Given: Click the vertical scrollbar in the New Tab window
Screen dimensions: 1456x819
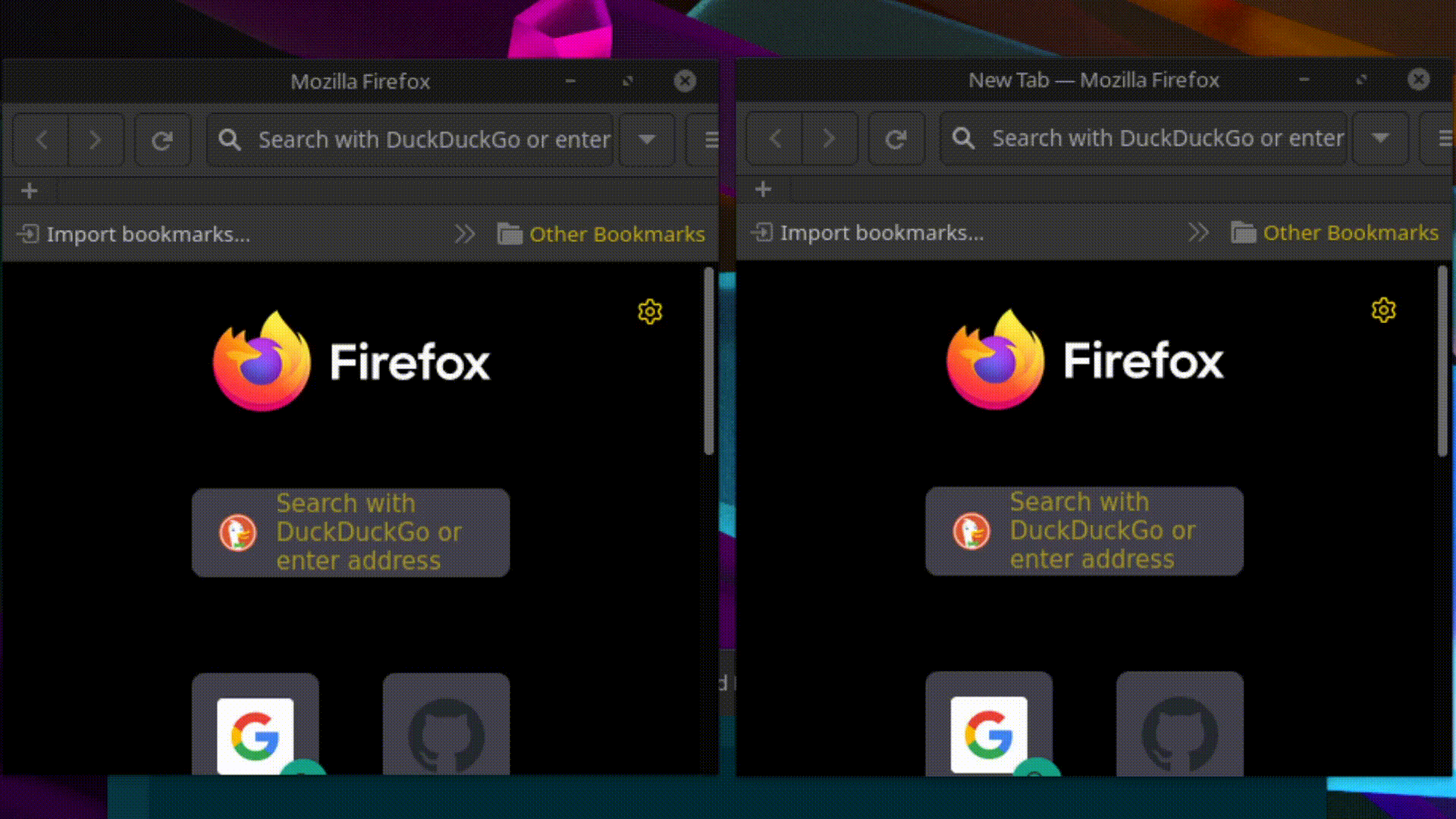Looking at the screenshot, I should pos(1442,361).
